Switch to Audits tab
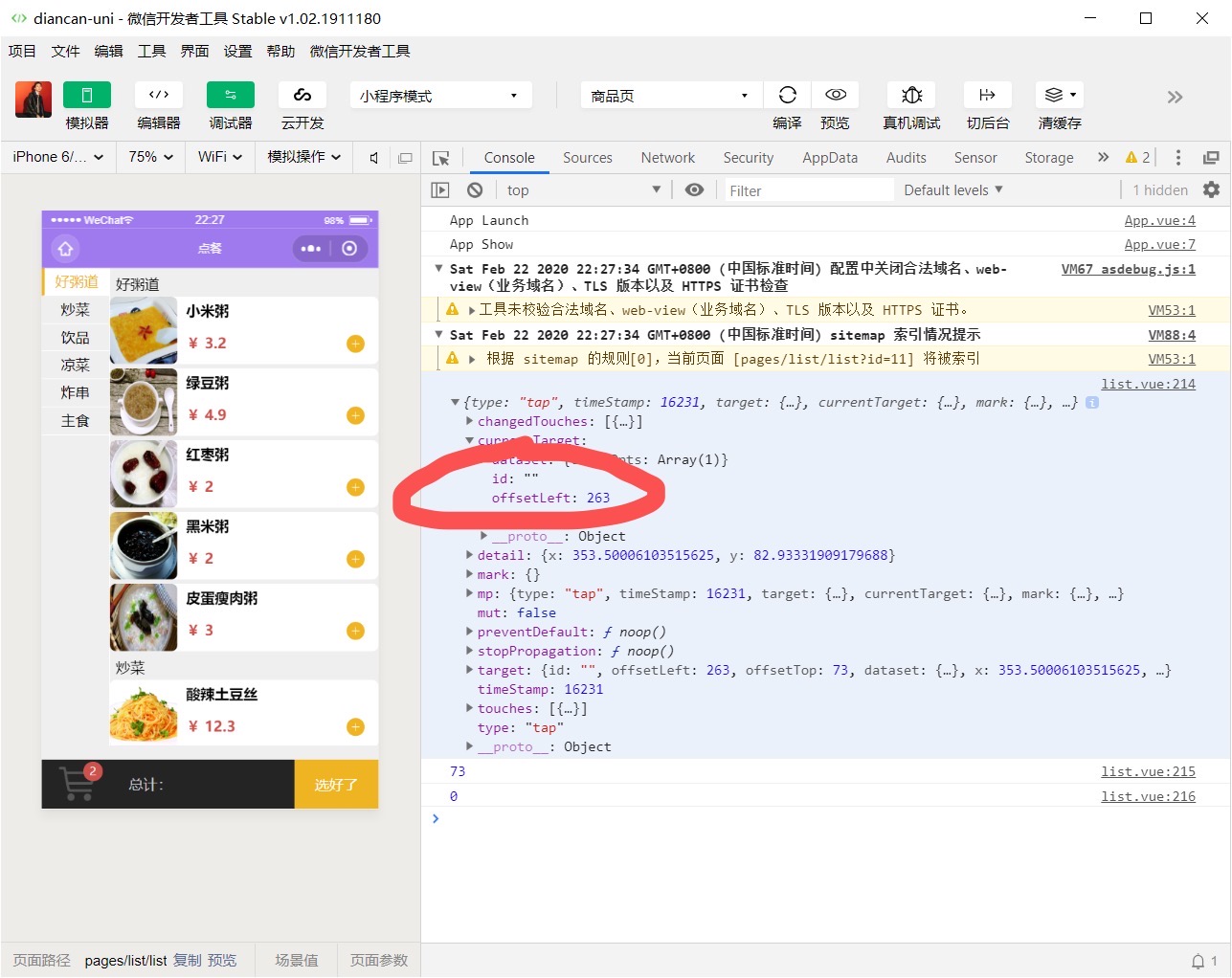 tap(907, 158)
